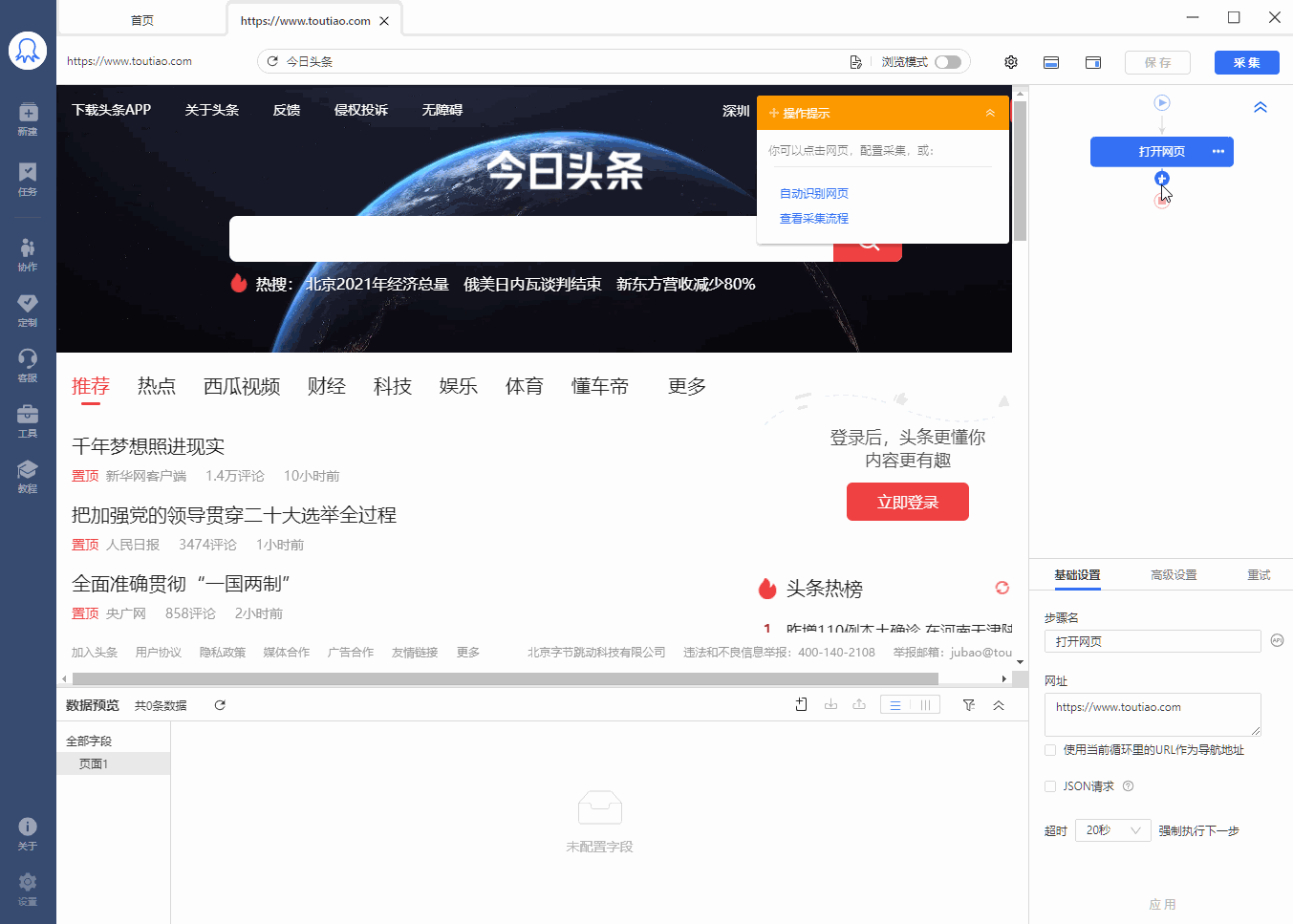Switch data preview to column view
The height and width of the screenshot is (924, 1293).
click(925, 705)
